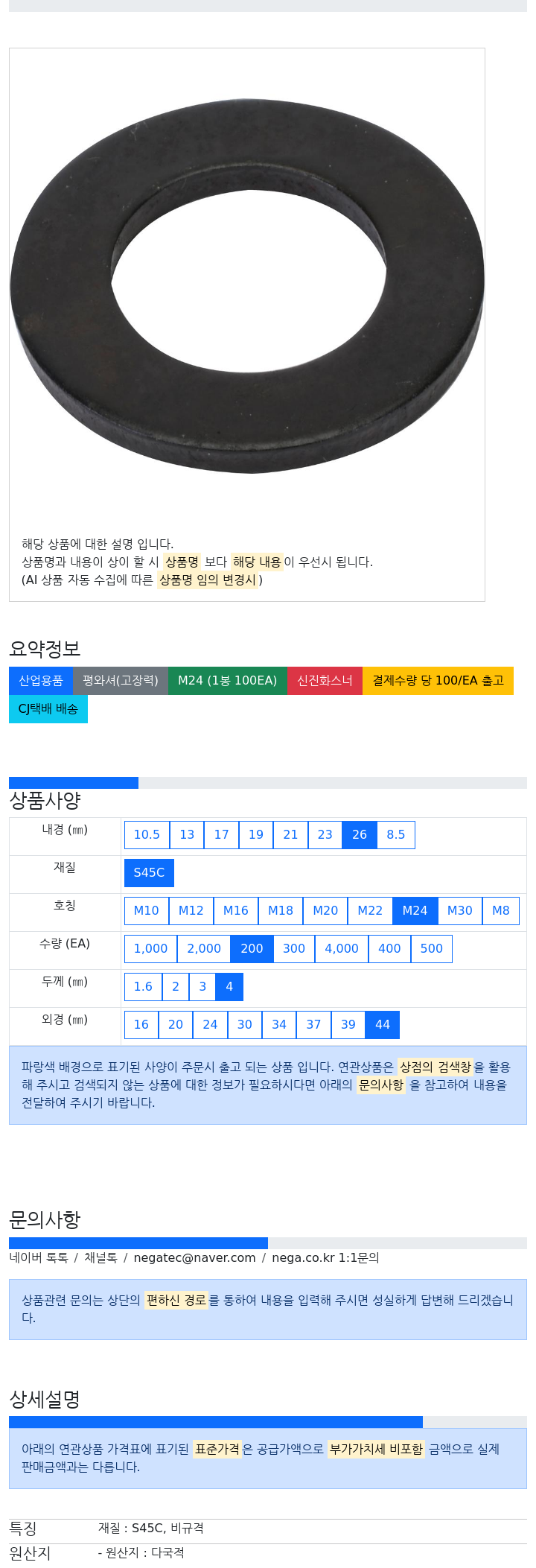Select thickness 4 mm option

click(x=229, y=987)
